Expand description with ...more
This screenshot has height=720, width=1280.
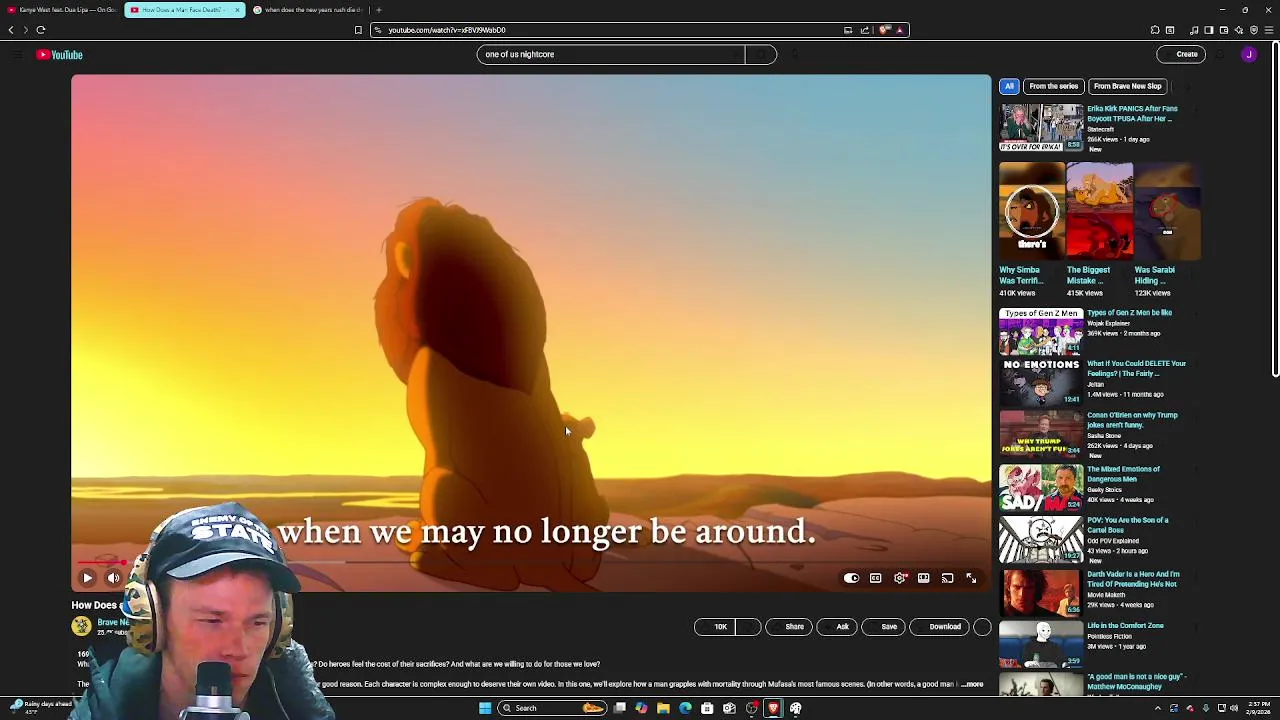[972, 685]
